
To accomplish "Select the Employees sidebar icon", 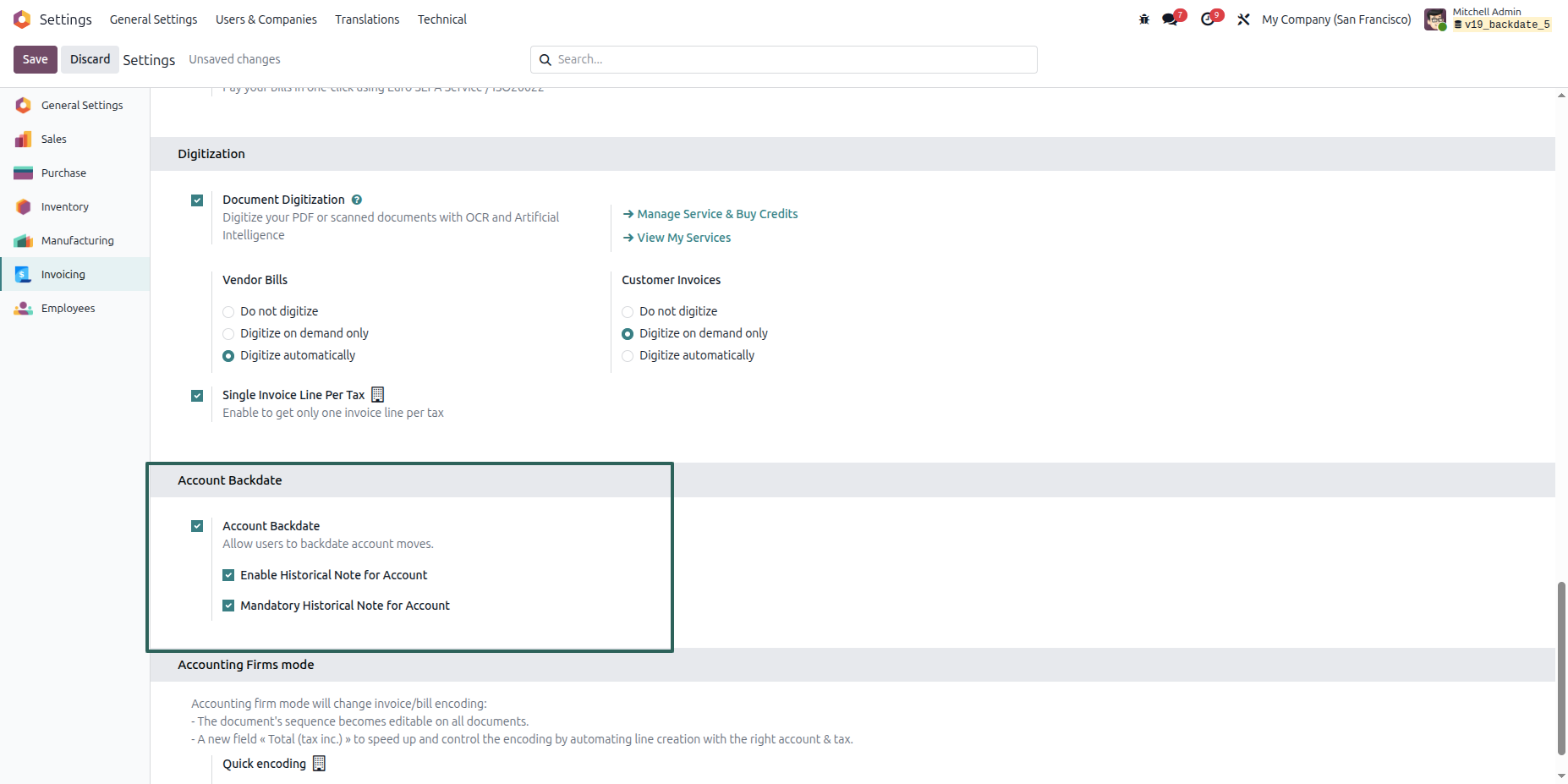I will (24, 308).
